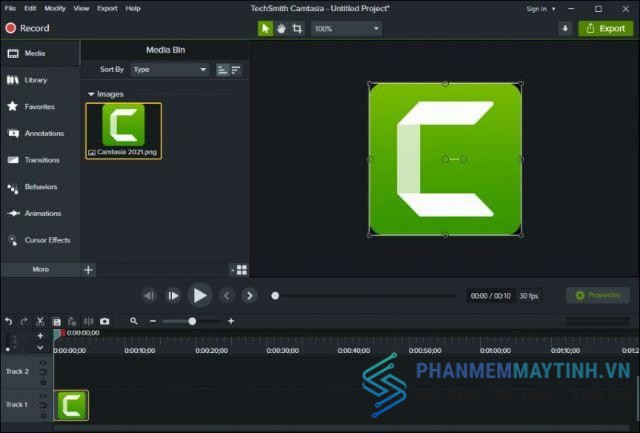Collapse the Images section
This screenshot has width=640, height=433.
pyautogui.click(x=91, y=94)
